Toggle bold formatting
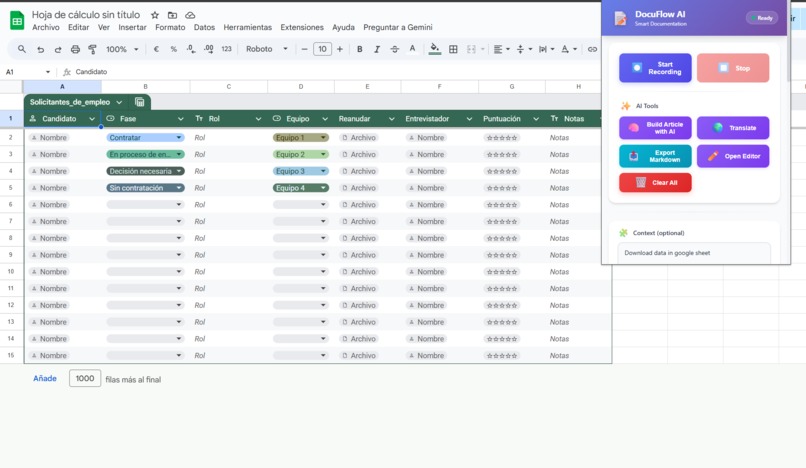 point(360,49)
